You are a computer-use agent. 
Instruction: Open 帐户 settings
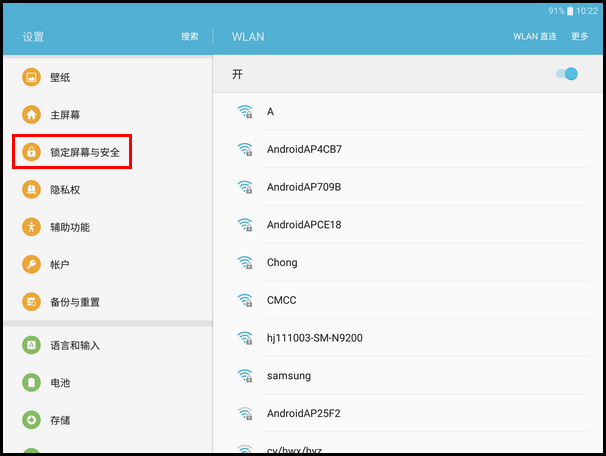coord(108,264)
